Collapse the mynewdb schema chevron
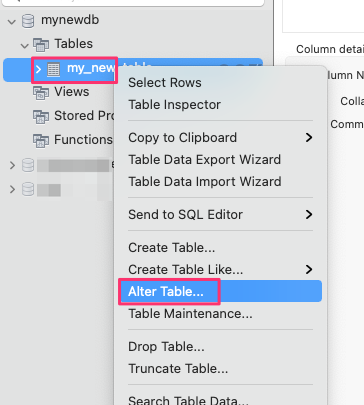364x405 pixels. pos(12,22)
